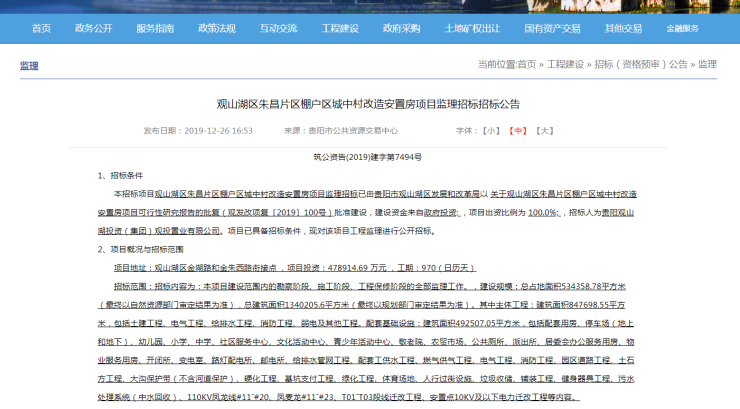Image resolution: width=740 pixels, height=409 pixels.
Task: Click the announcement title 观山湖区朱昌片区棚户区
Action: tap(369, 103)
